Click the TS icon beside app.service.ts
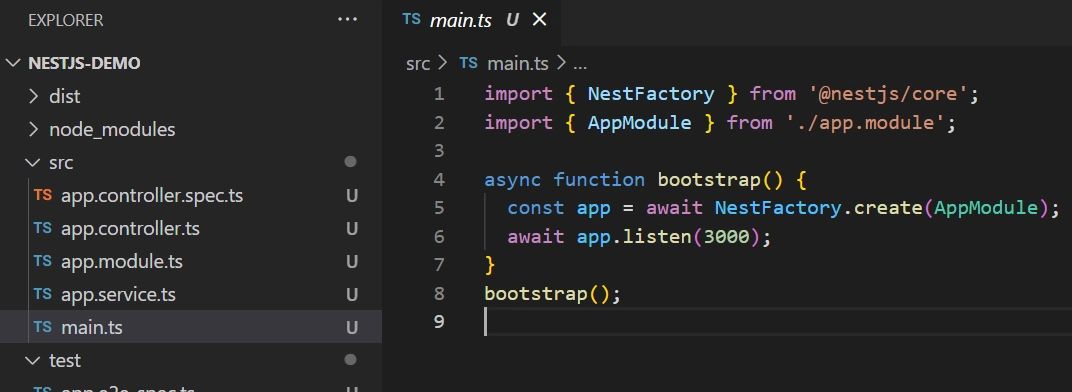Screen dimensions: 1072x392 (42, 293)
